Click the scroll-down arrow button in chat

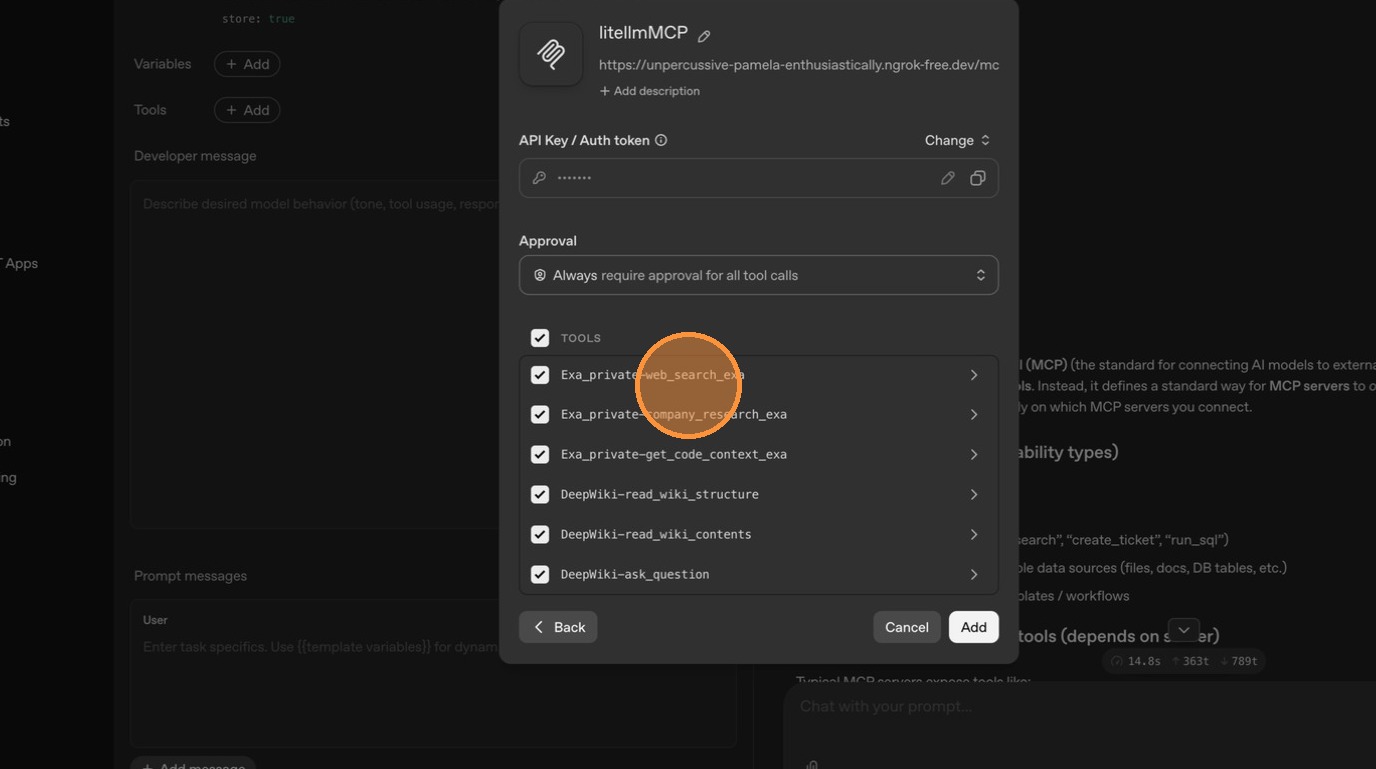point(1184,630)
